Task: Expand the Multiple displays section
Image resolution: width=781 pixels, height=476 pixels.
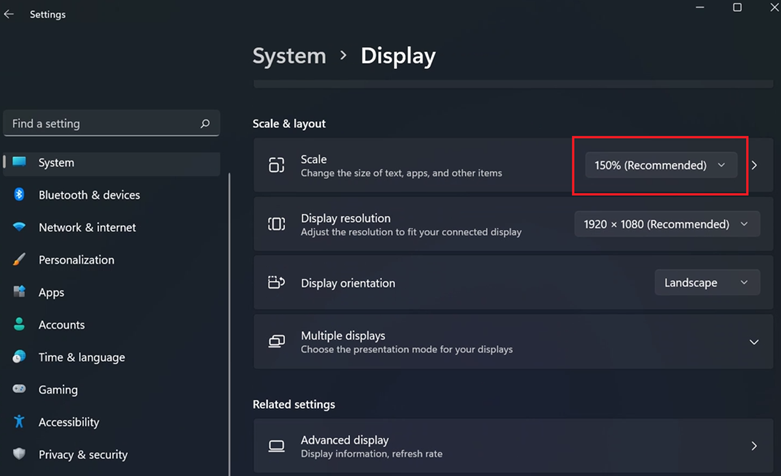Action: pos(754,342)
